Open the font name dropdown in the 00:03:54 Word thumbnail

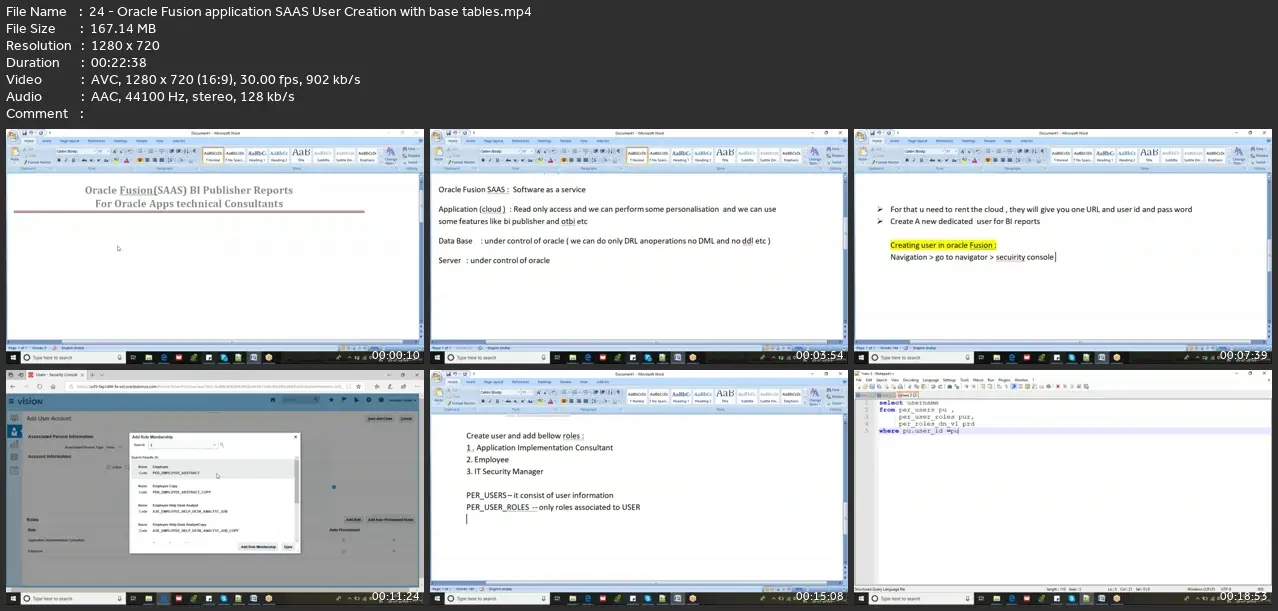(520, 151)
